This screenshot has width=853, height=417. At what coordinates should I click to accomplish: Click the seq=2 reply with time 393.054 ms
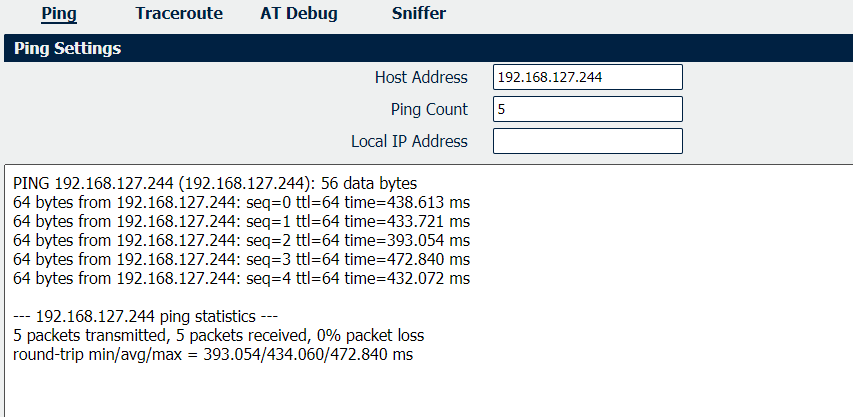click(x=242, y=241)
